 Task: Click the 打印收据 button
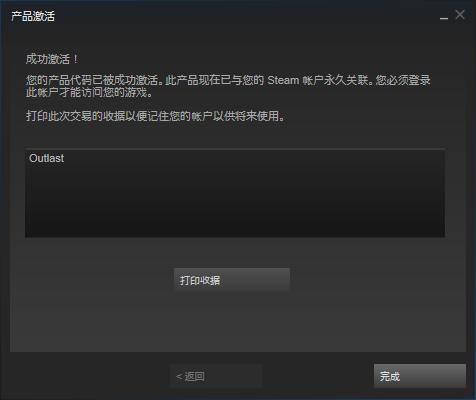click(232, 280)
